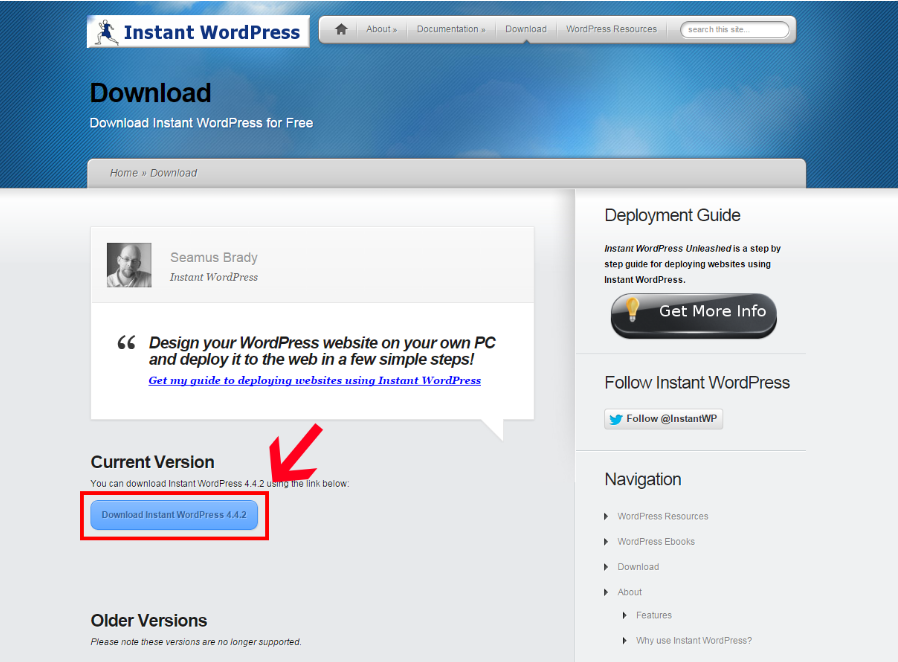Open WordPress Ebooks in sidebar Navigation
Screen dimensions: 898x662
click(656, 542)
